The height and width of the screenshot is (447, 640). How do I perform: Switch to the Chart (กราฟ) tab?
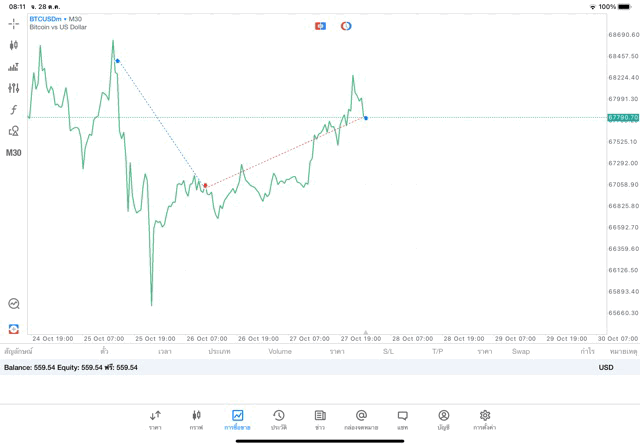[196, 419]
